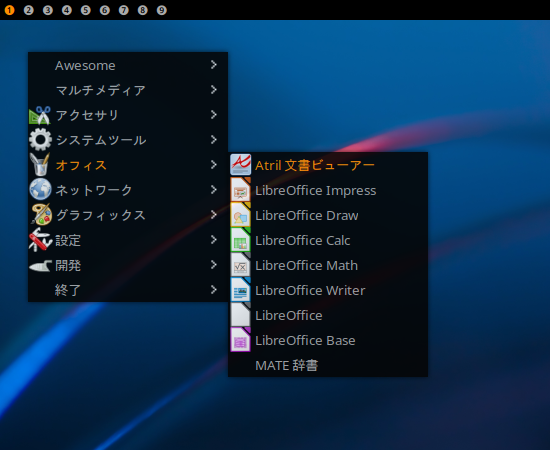Expand the マルチメディア submenu arrow
Image resolution: width=550 pixels, height=450 pixels.
click(214, 90)
